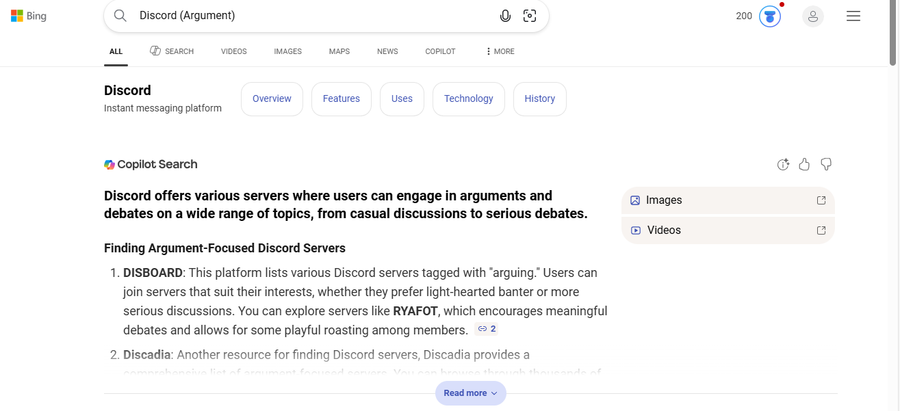Click the Copilot Search logo icon
This screenshot has height=411, width=900.
109,165
